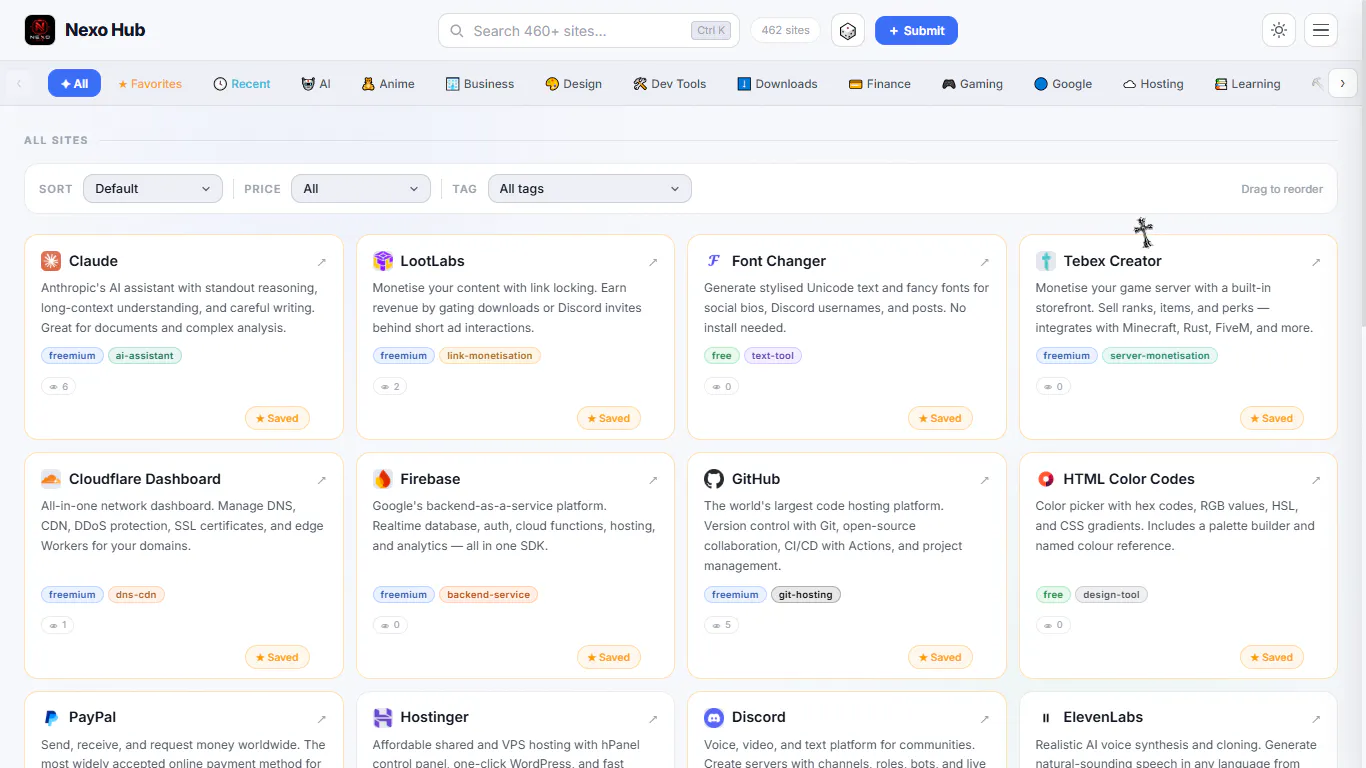
Task: Click the Cloudflare Dashboard logo icon
Action: click(x=51, y=479)
